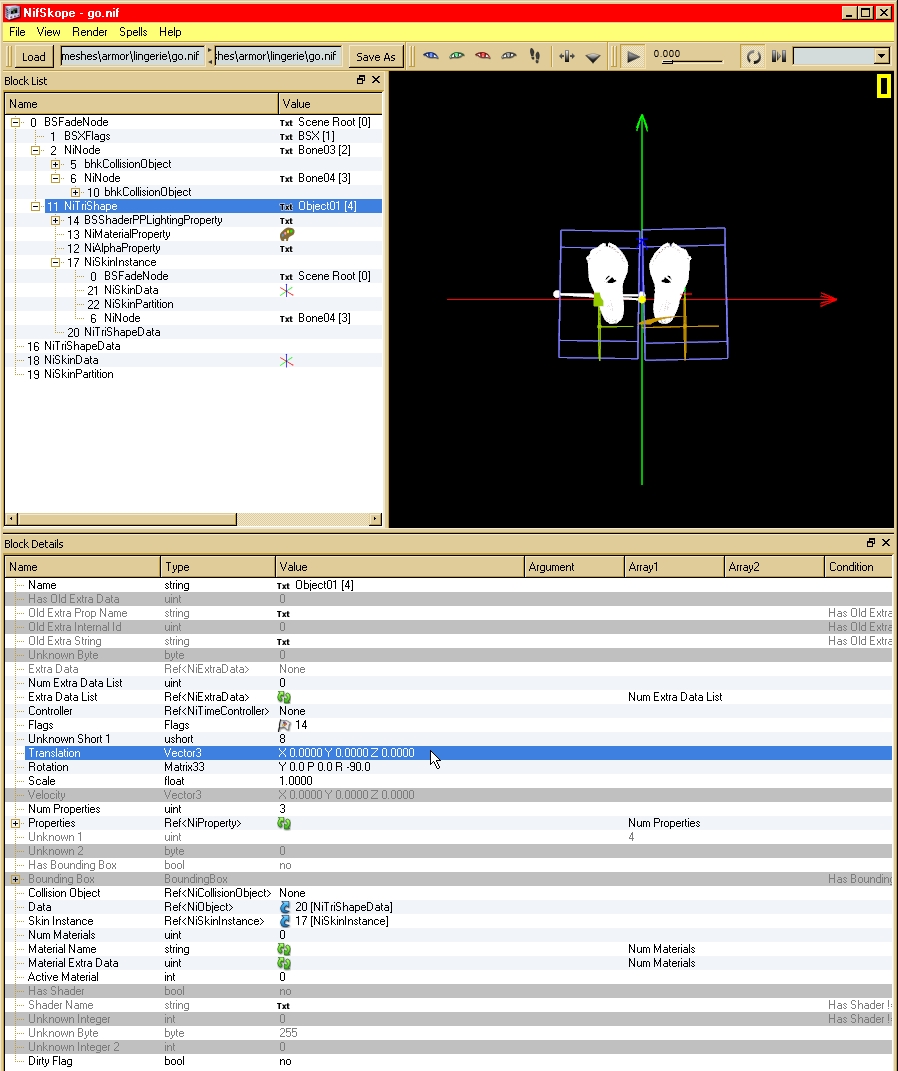Click the Load button

coord(33,57)
